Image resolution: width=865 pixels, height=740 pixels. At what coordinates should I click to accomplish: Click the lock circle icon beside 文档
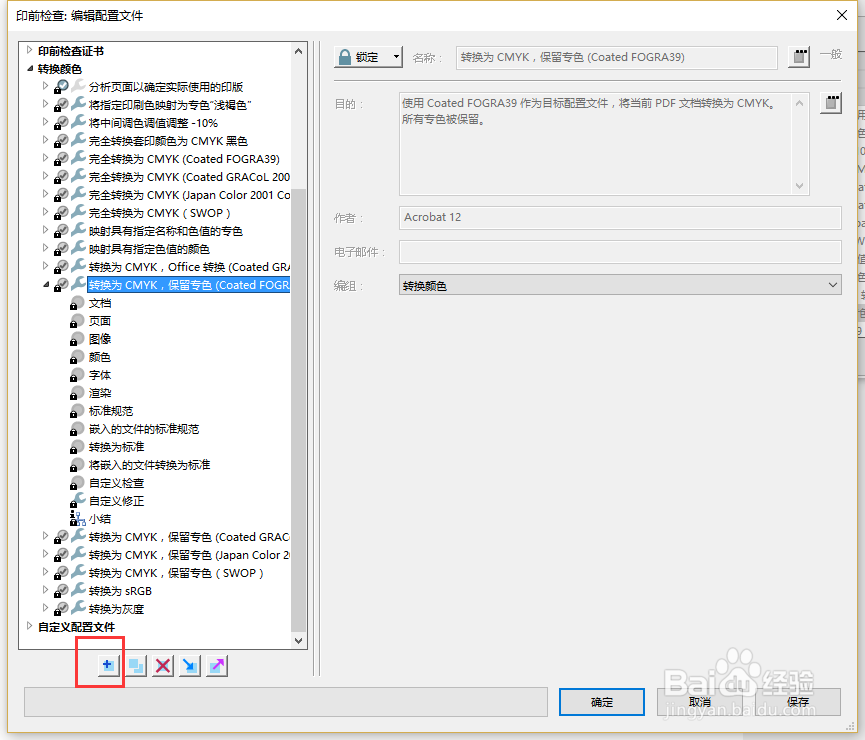coord(77,303)
